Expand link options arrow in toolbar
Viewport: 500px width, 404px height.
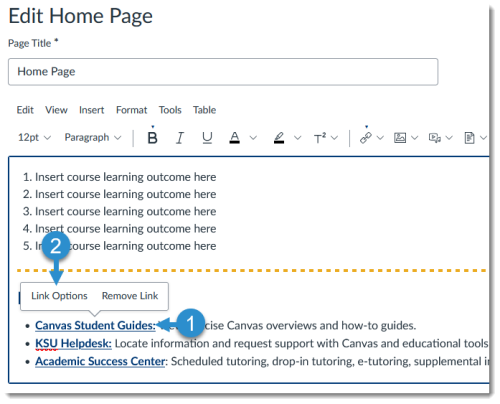point(380,138)
